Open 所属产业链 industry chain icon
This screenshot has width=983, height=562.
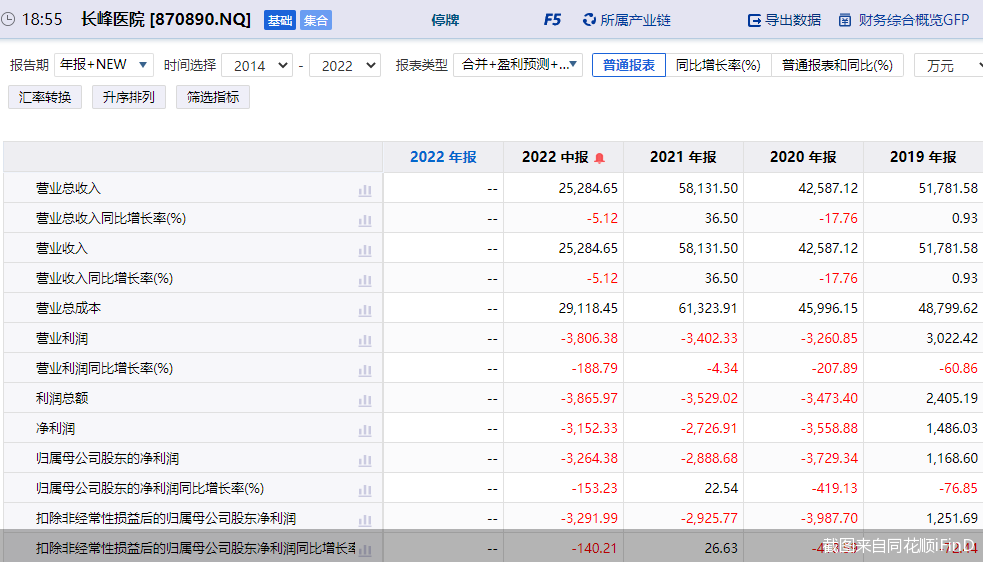point(589,20)
